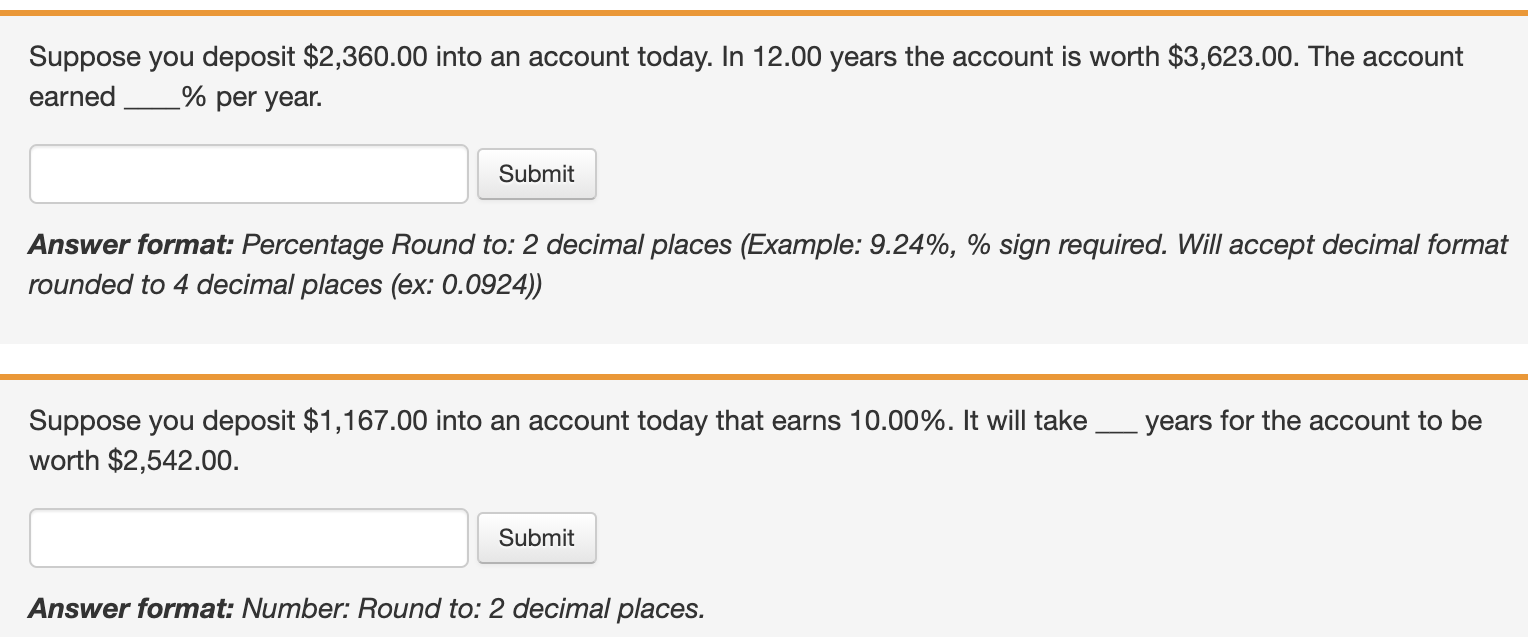This screenshot has width=1528, height=637.
Task: Click the Submit button for the years question
Action: click(536, 538)
